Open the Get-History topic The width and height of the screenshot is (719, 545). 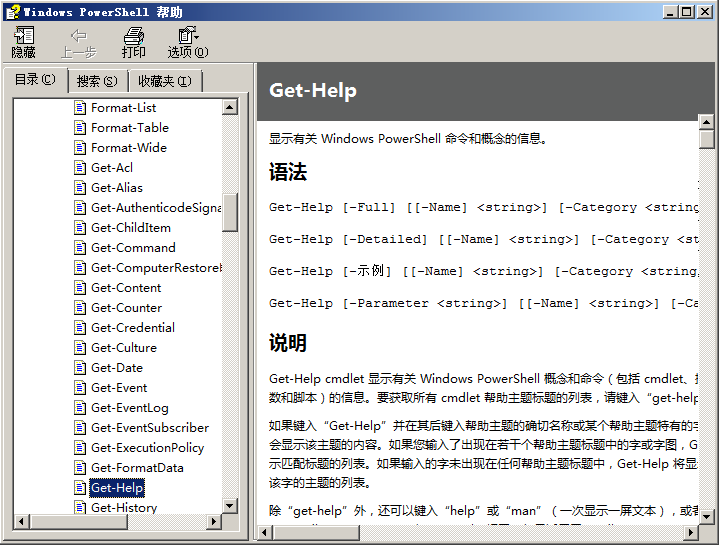click(124, 507)
